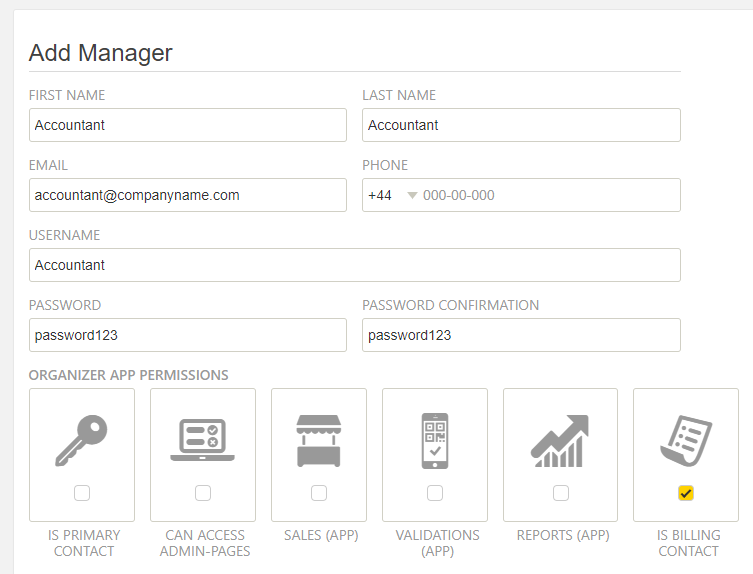Click the laptop admin-pages icon
Viewport: 753px width, 574px height.
203,440
